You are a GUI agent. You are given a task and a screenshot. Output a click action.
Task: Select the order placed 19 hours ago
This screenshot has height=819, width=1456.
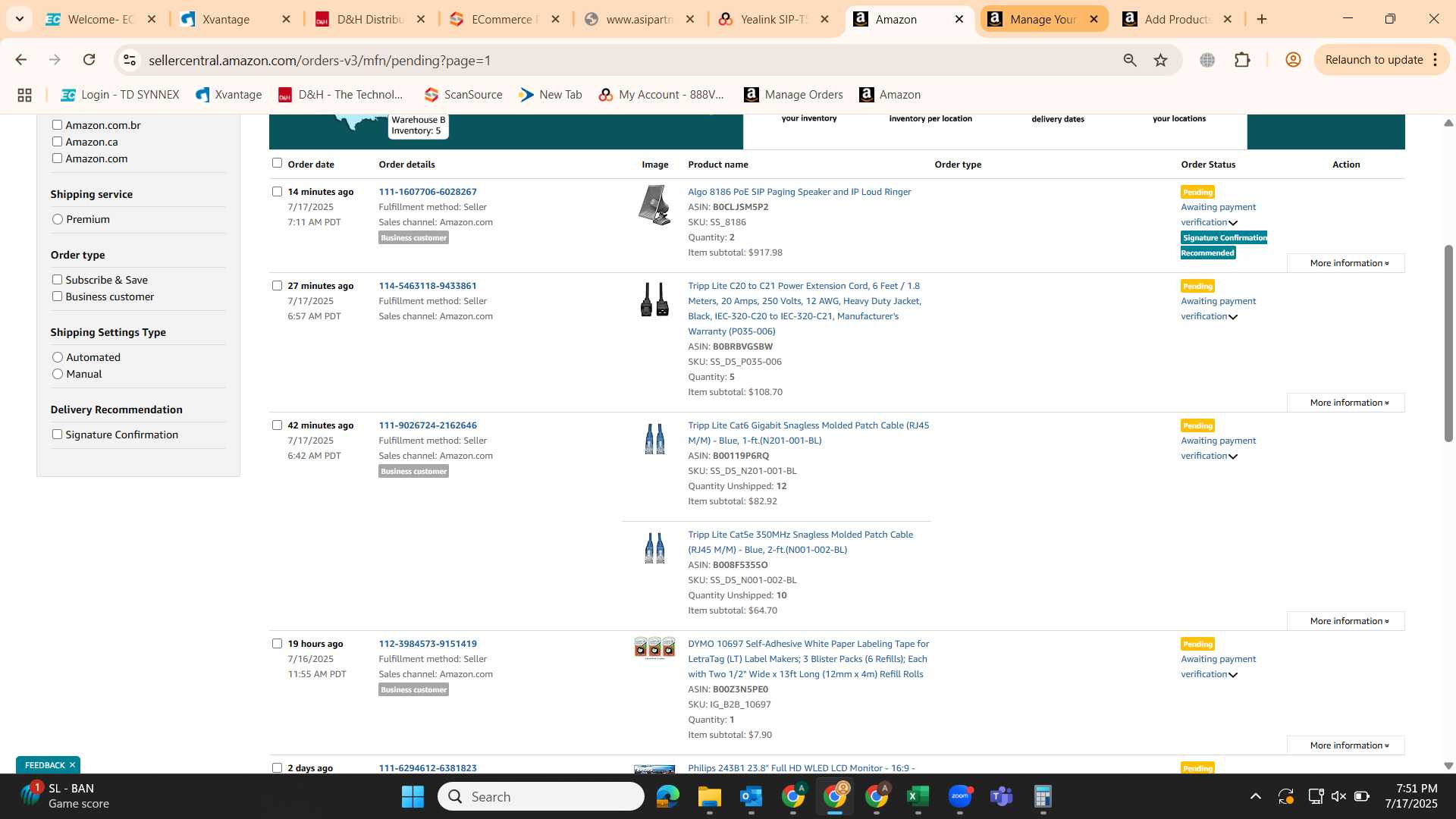point(277,644)
